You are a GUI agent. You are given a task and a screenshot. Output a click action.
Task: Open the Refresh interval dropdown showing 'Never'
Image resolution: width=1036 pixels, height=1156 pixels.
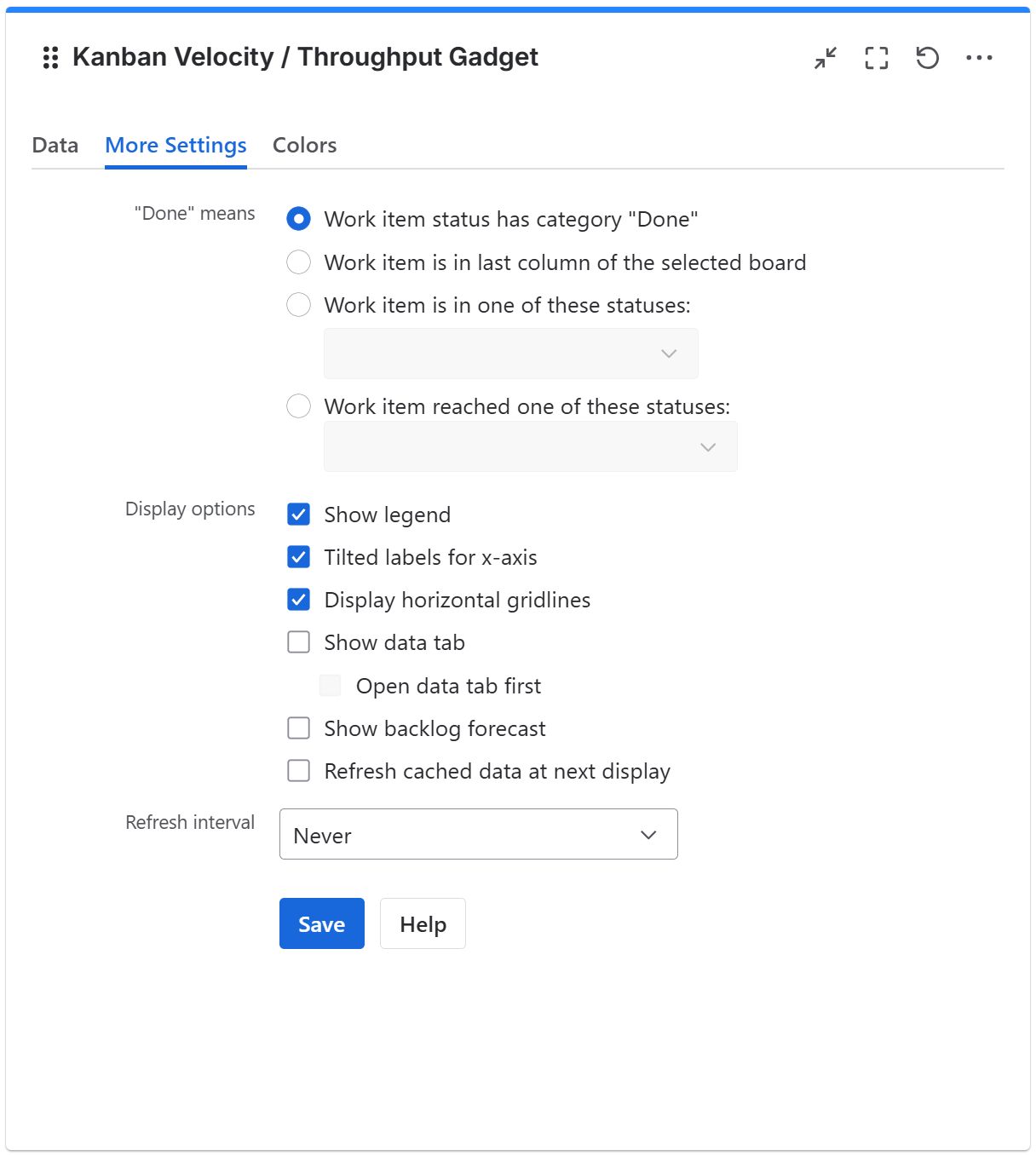point(478,834)
